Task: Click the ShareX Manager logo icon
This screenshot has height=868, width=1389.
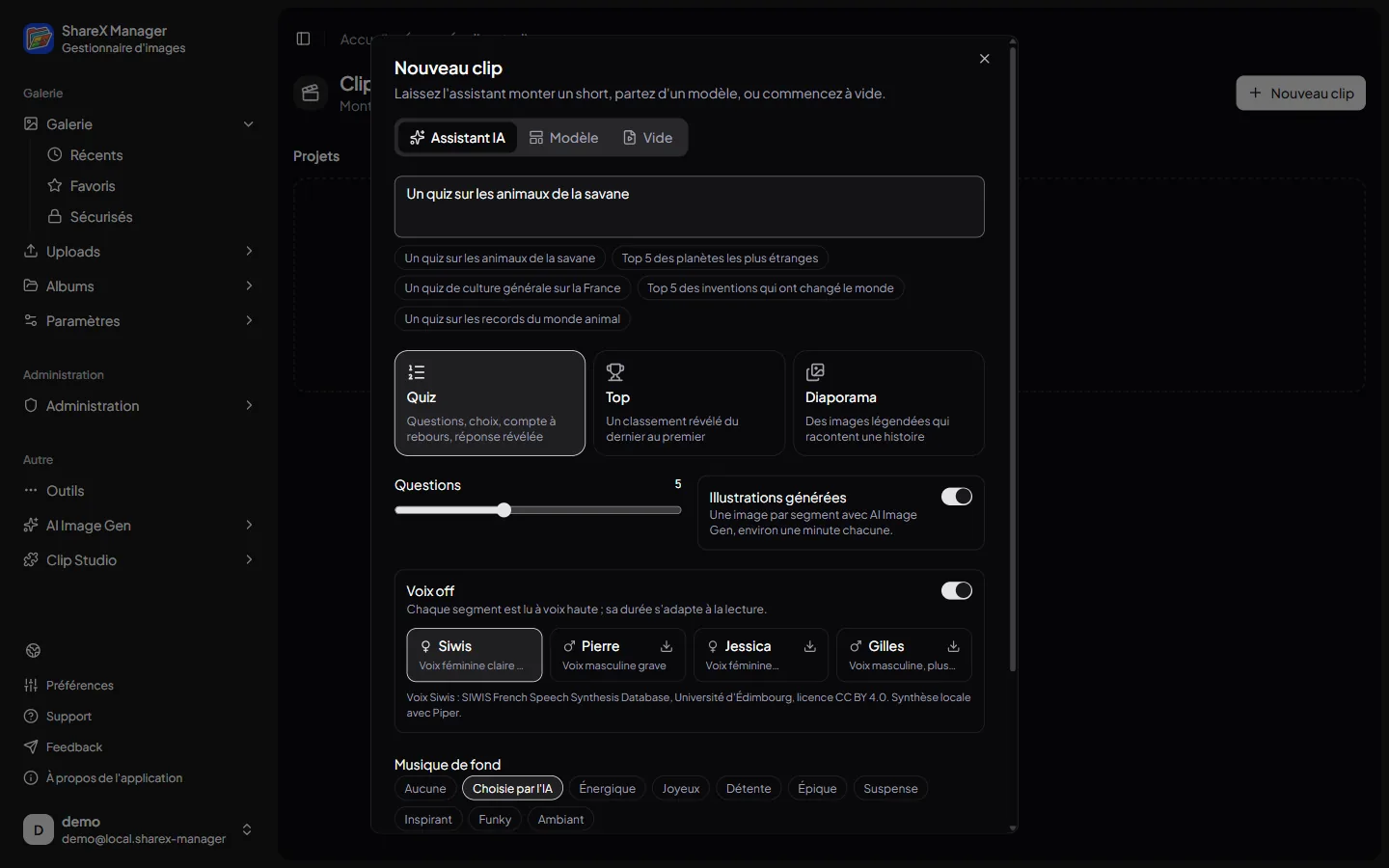Action: pyautogui.click(x=39, y=39)
